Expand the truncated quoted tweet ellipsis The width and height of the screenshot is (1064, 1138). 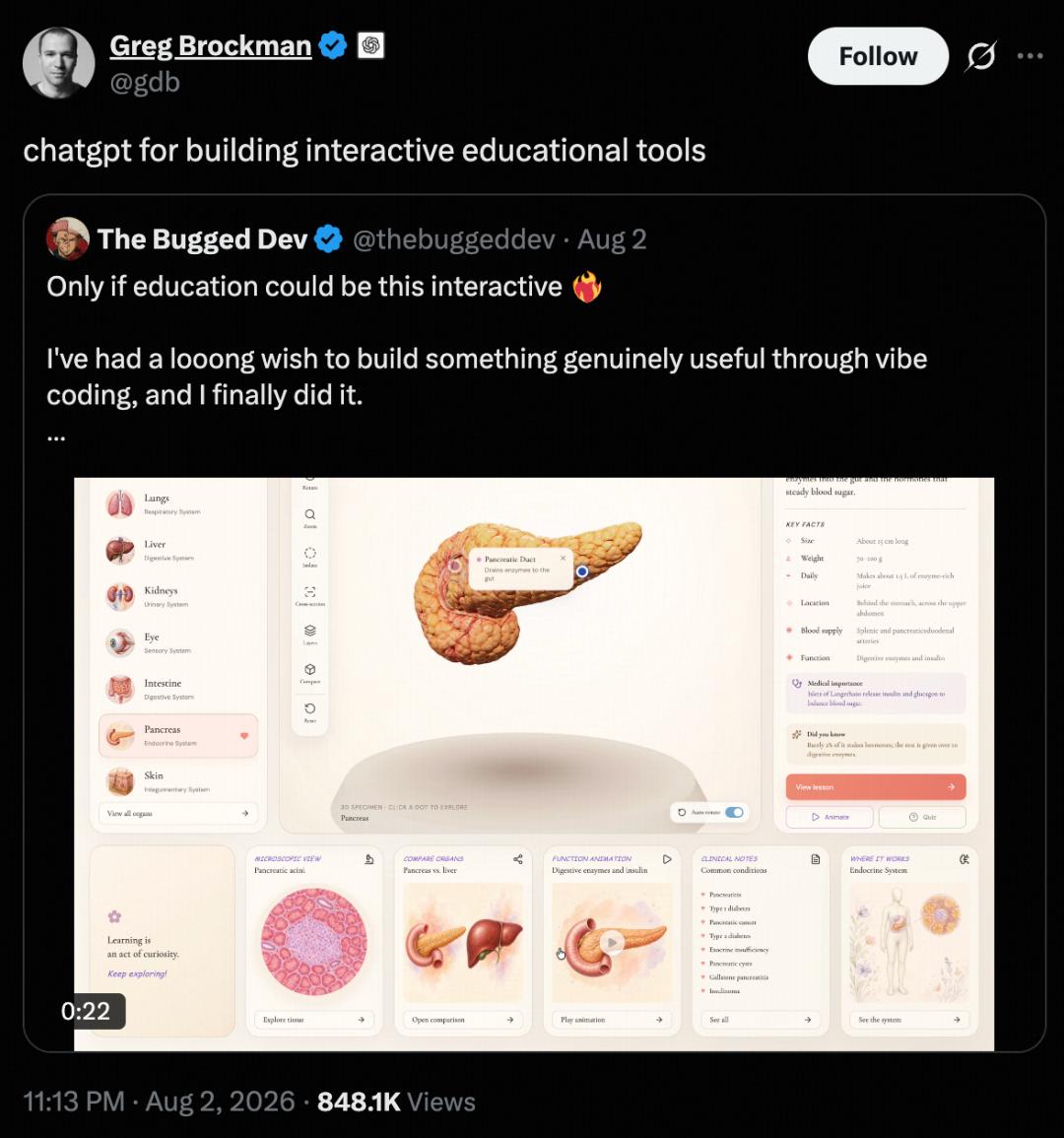pyautogui.click(x=56, y=437)
